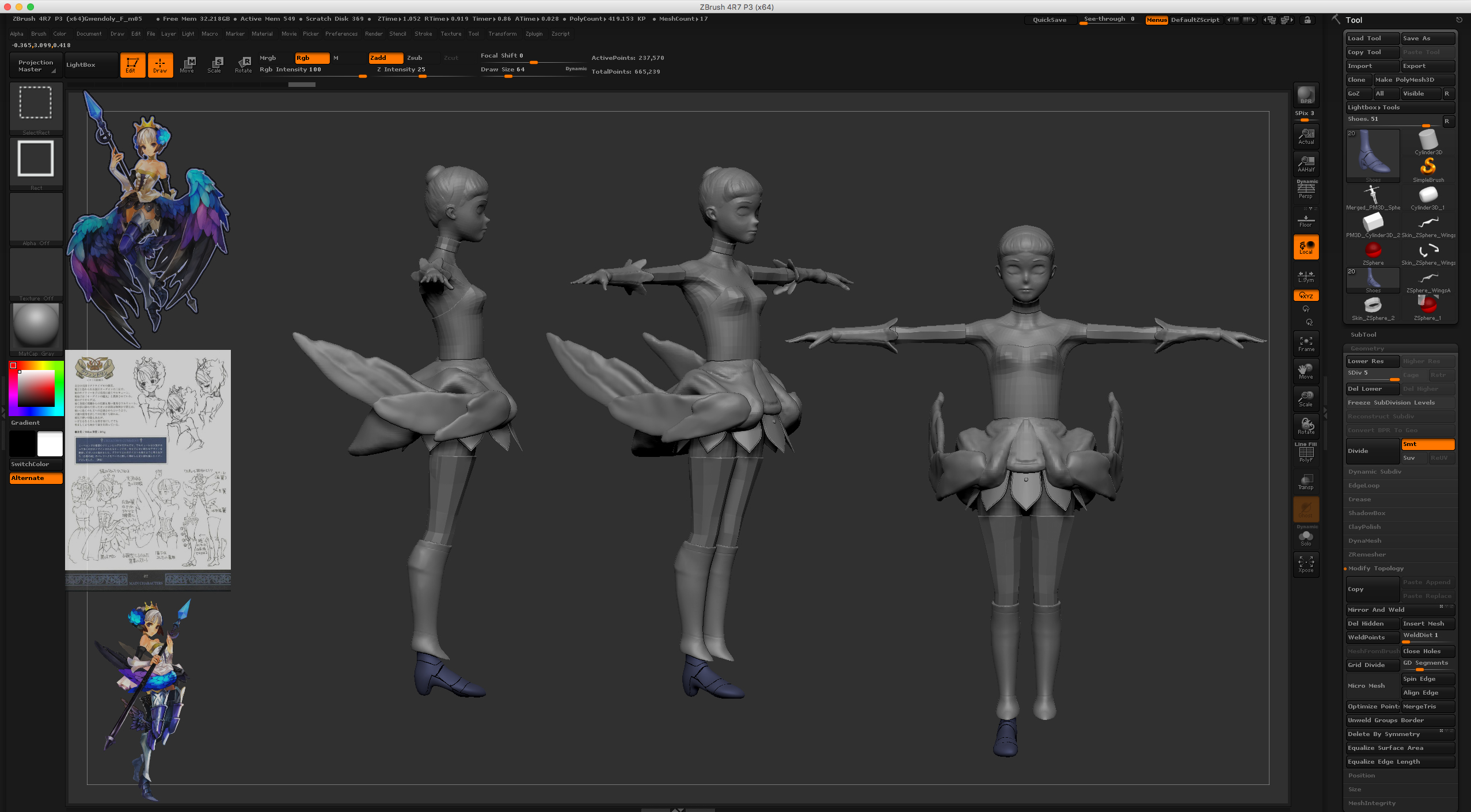Click the right-shelf Move navigation icon
The image size is (1471, 812).
pos(1306,371)
